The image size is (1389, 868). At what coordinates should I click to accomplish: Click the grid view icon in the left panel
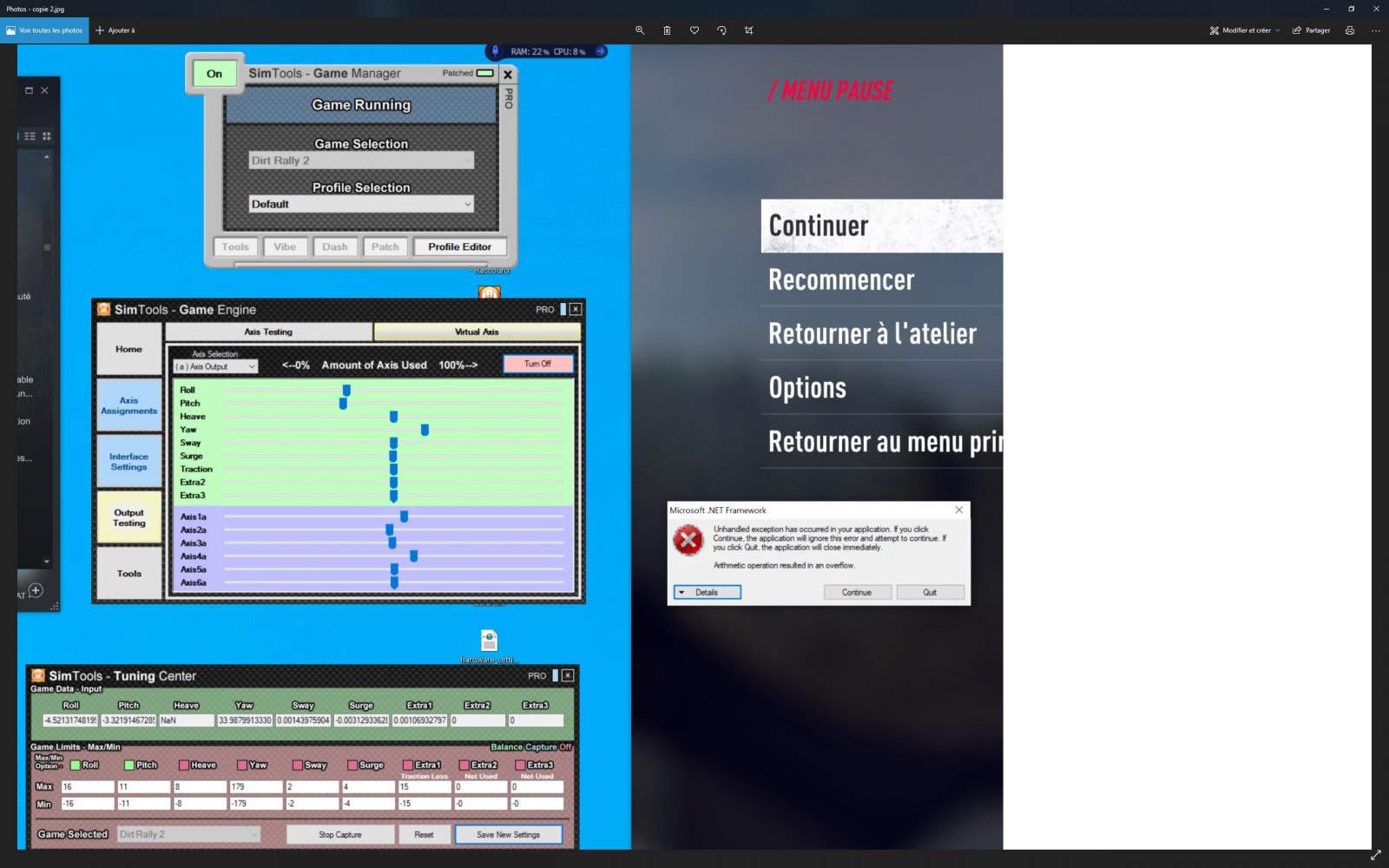pos(47,136)
